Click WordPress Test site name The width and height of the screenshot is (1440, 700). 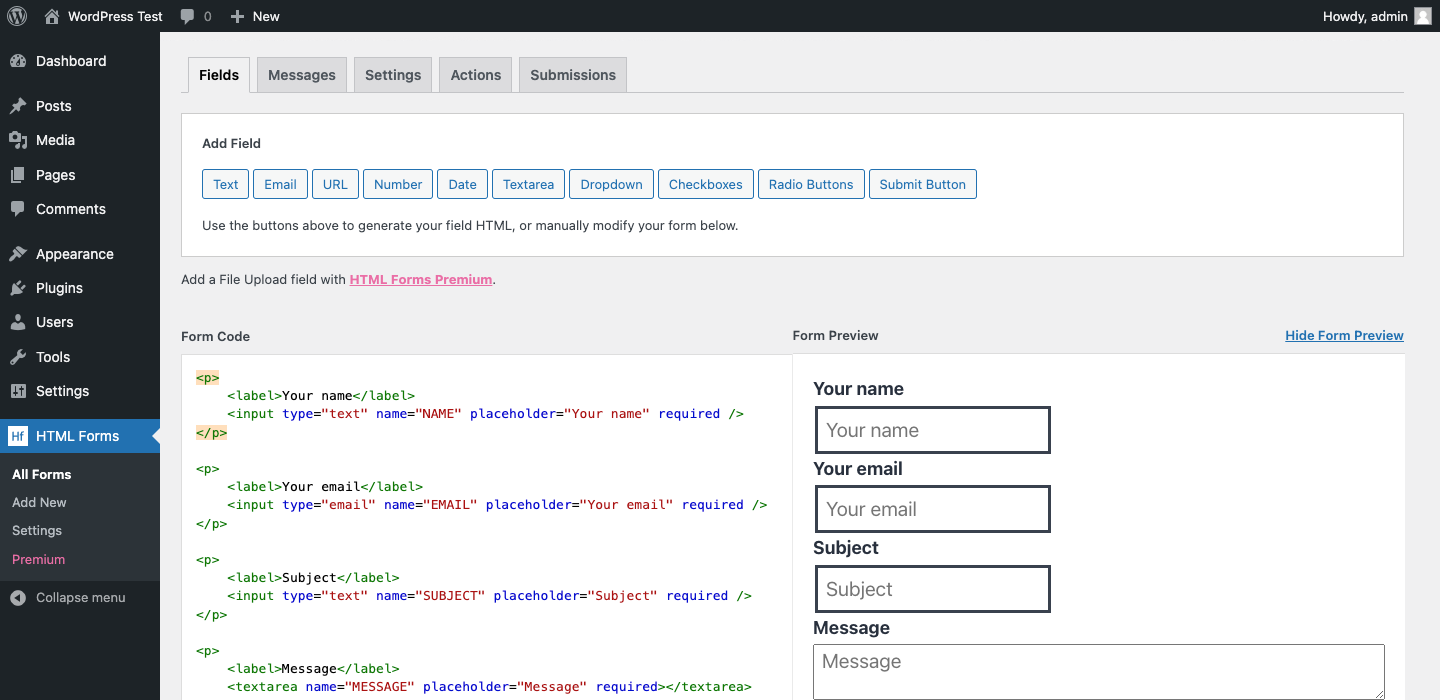pos(115,16)
